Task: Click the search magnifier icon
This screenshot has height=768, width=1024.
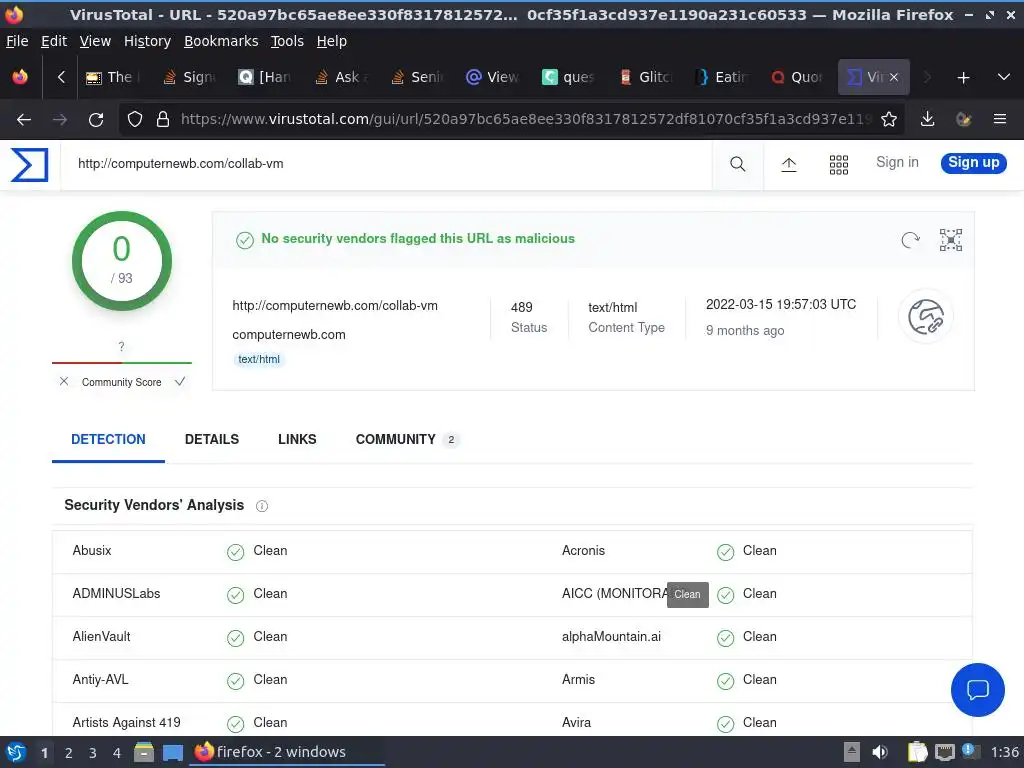Action: 737,164
